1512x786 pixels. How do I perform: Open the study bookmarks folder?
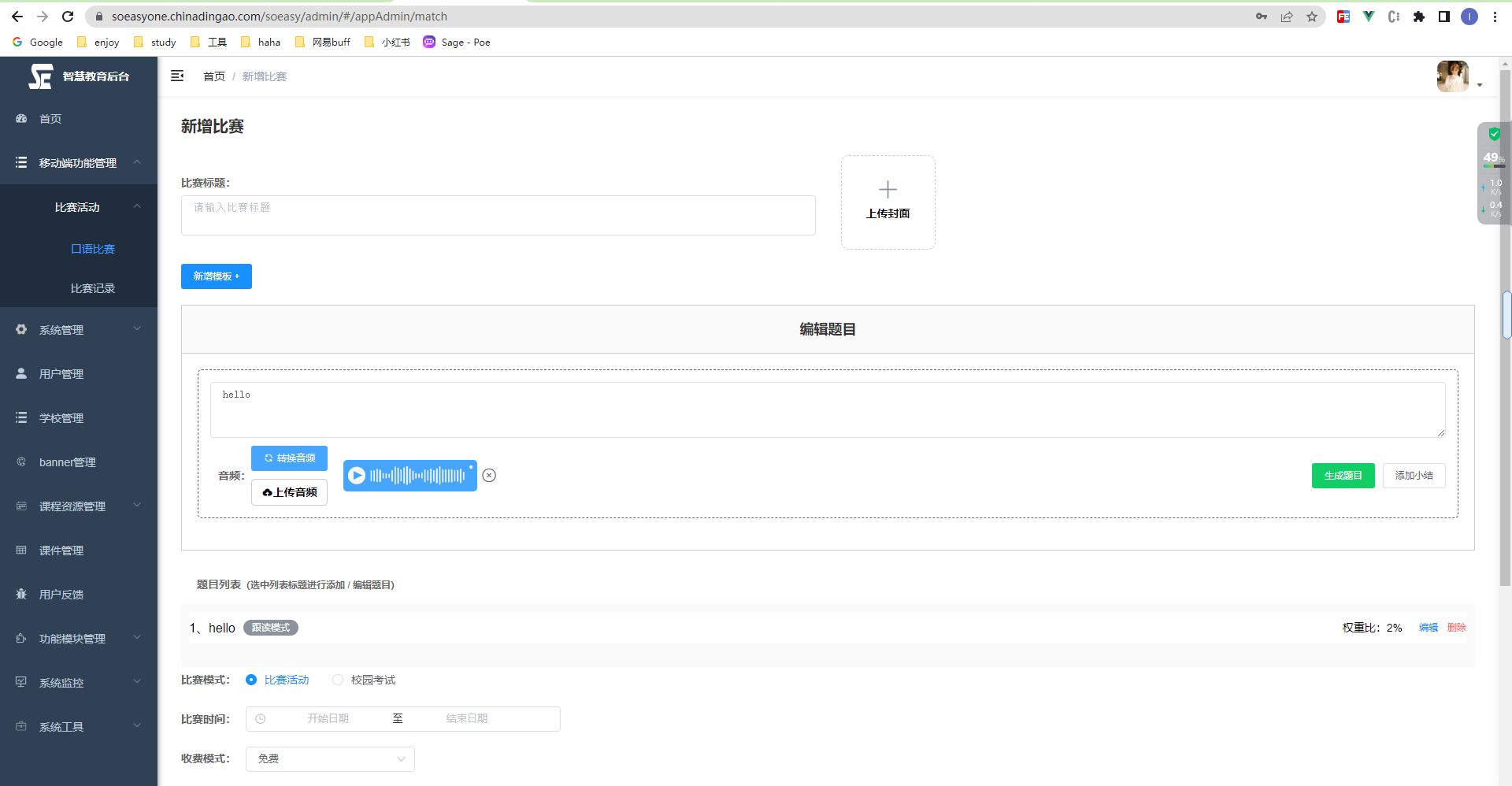pos(155,43)
